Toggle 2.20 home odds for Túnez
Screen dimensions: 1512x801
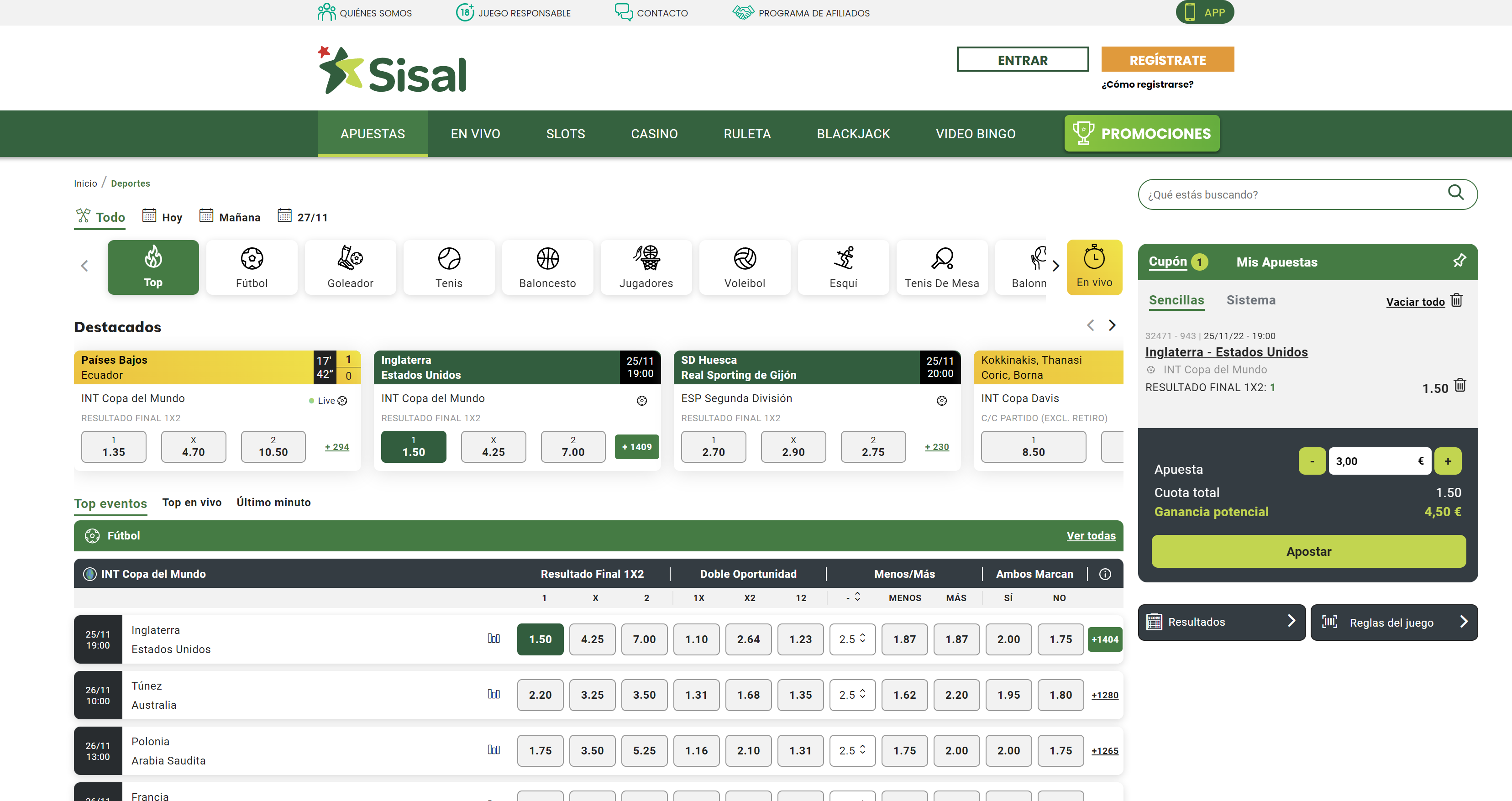[x=540, y=695]
